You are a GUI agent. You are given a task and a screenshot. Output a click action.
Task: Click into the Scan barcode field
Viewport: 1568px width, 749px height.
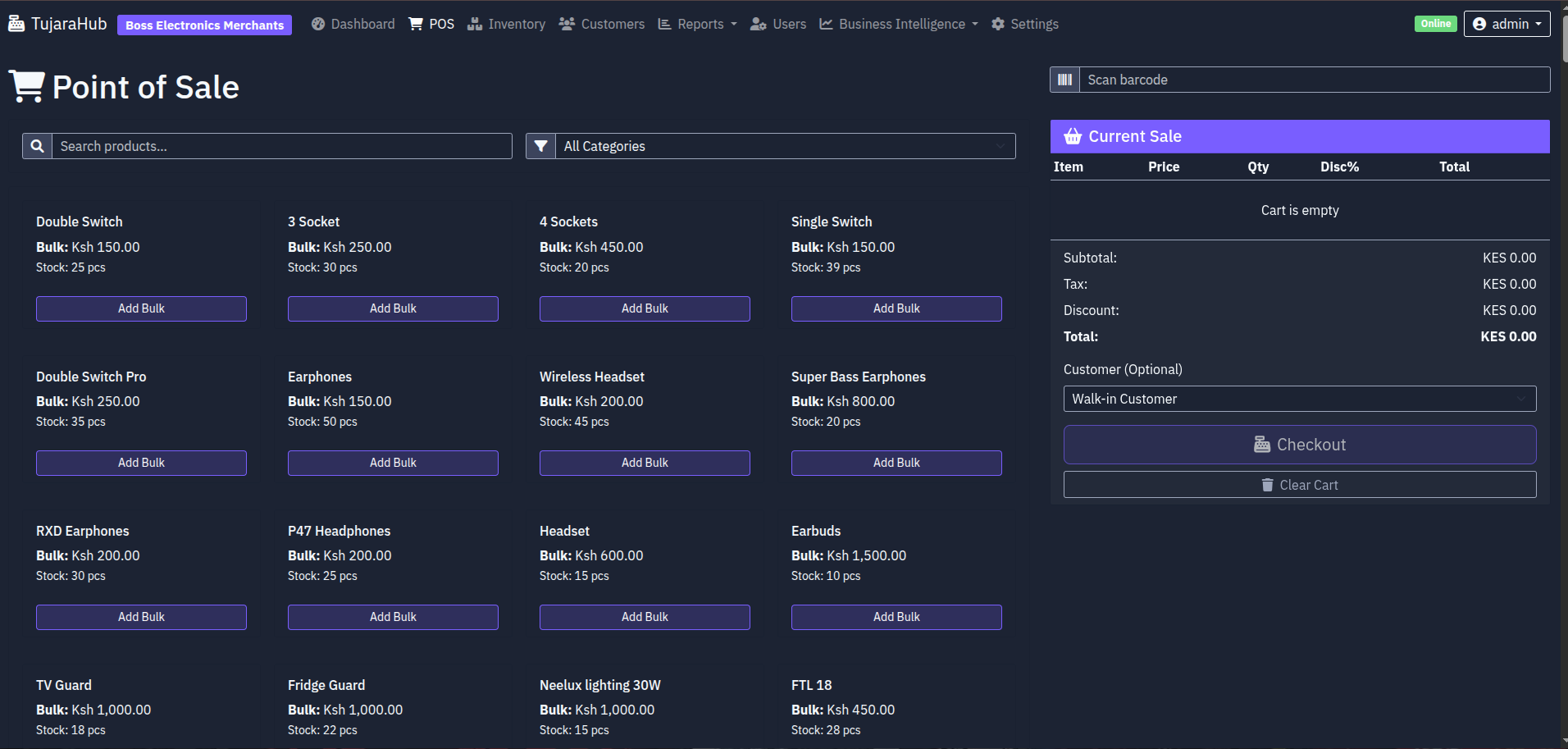point(1314,80)
